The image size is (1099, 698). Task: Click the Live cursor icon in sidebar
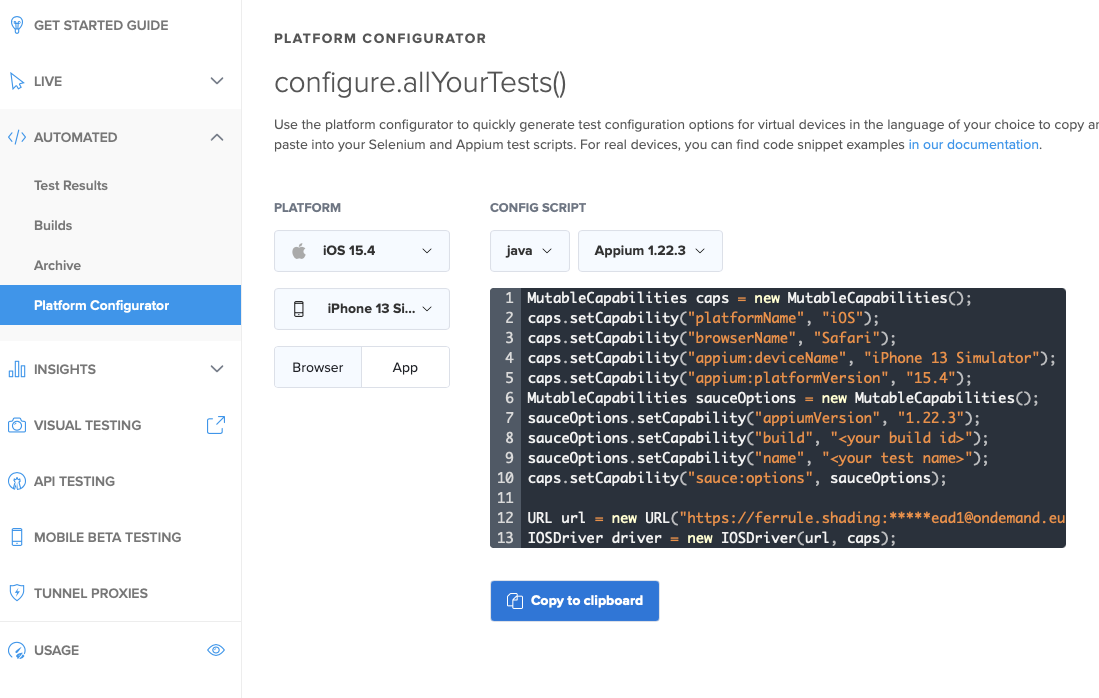(x=17, y=81)
